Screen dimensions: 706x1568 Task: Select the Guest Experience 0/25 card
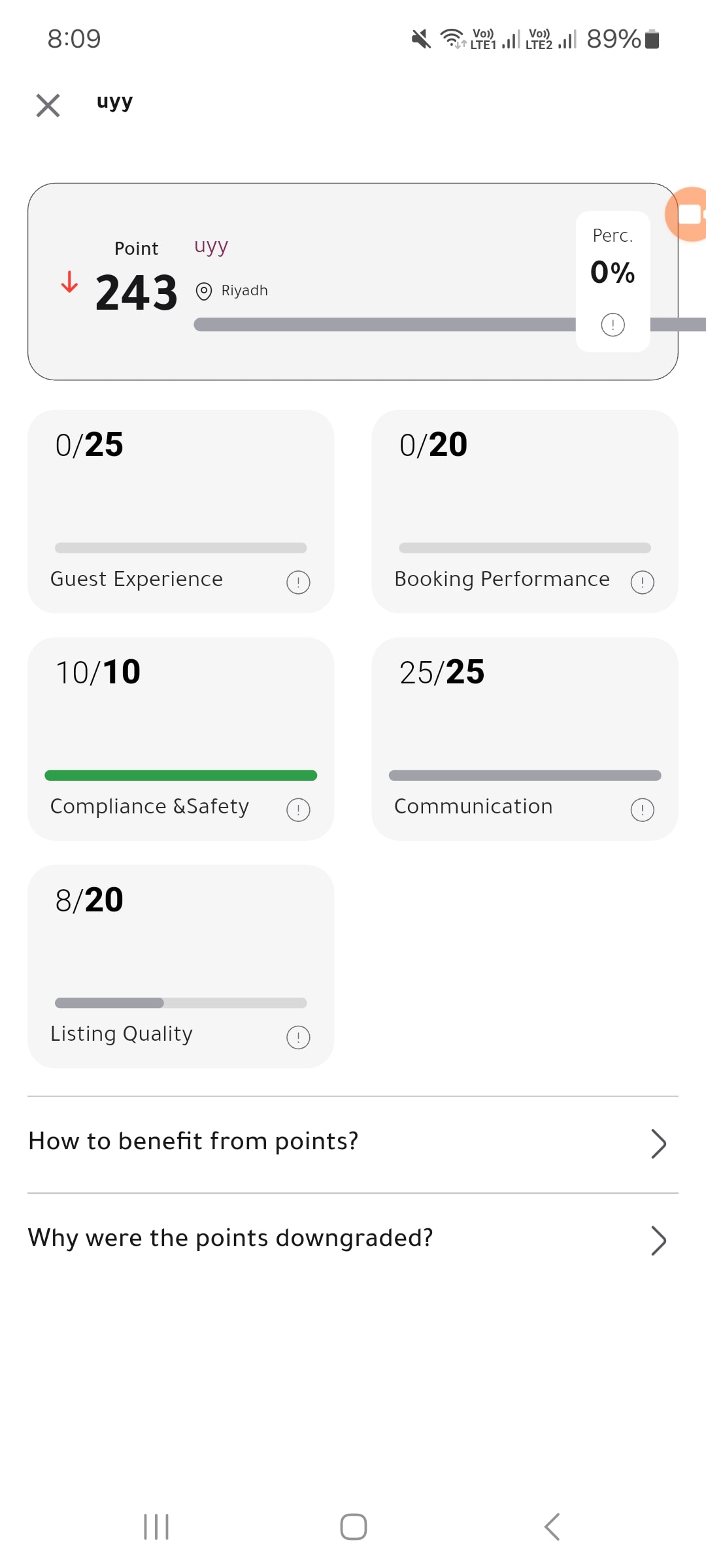(180, 512)
